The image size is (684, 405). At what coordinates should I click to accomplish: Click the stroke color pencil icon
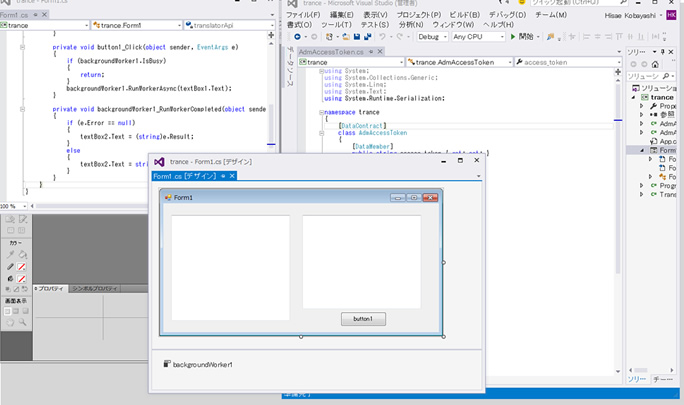click(x=10, y=266)
